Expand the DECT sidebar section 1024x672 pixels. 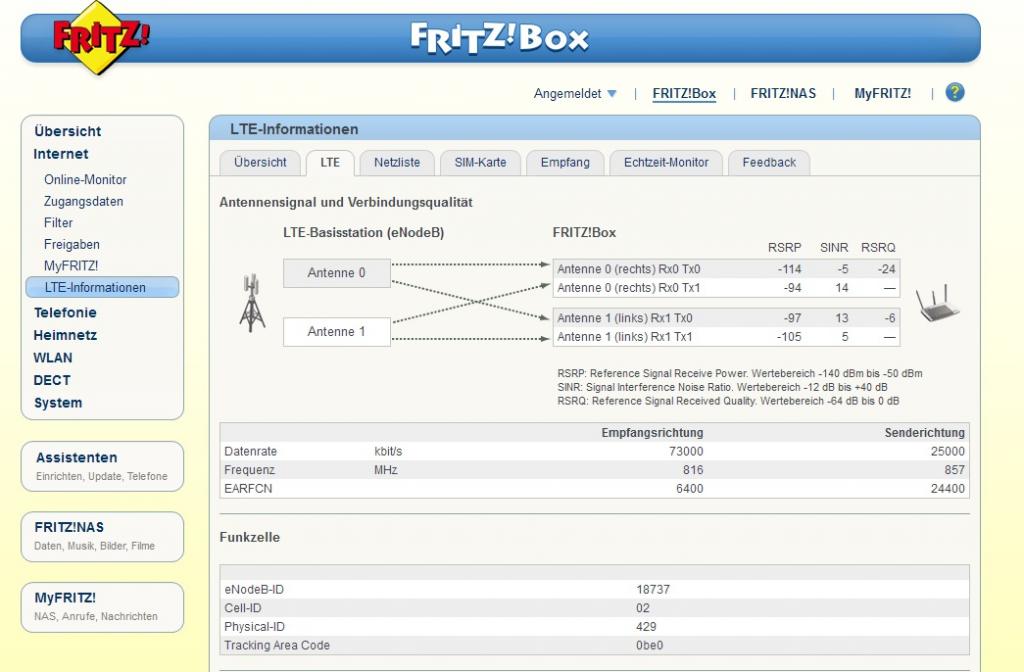coord(52,380)
